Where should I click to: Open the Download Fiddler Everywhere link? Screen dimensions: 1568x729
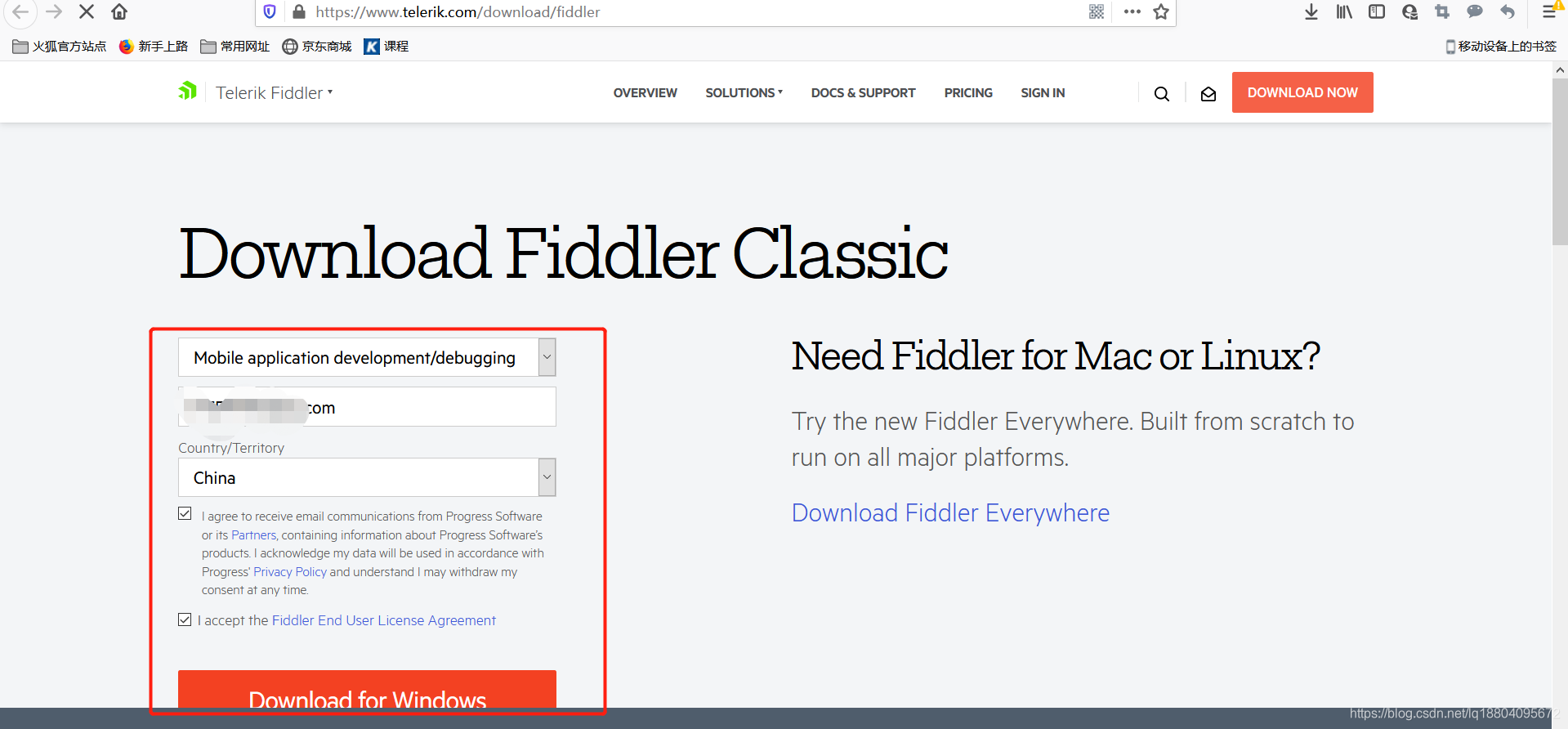(x=950, y=512)
